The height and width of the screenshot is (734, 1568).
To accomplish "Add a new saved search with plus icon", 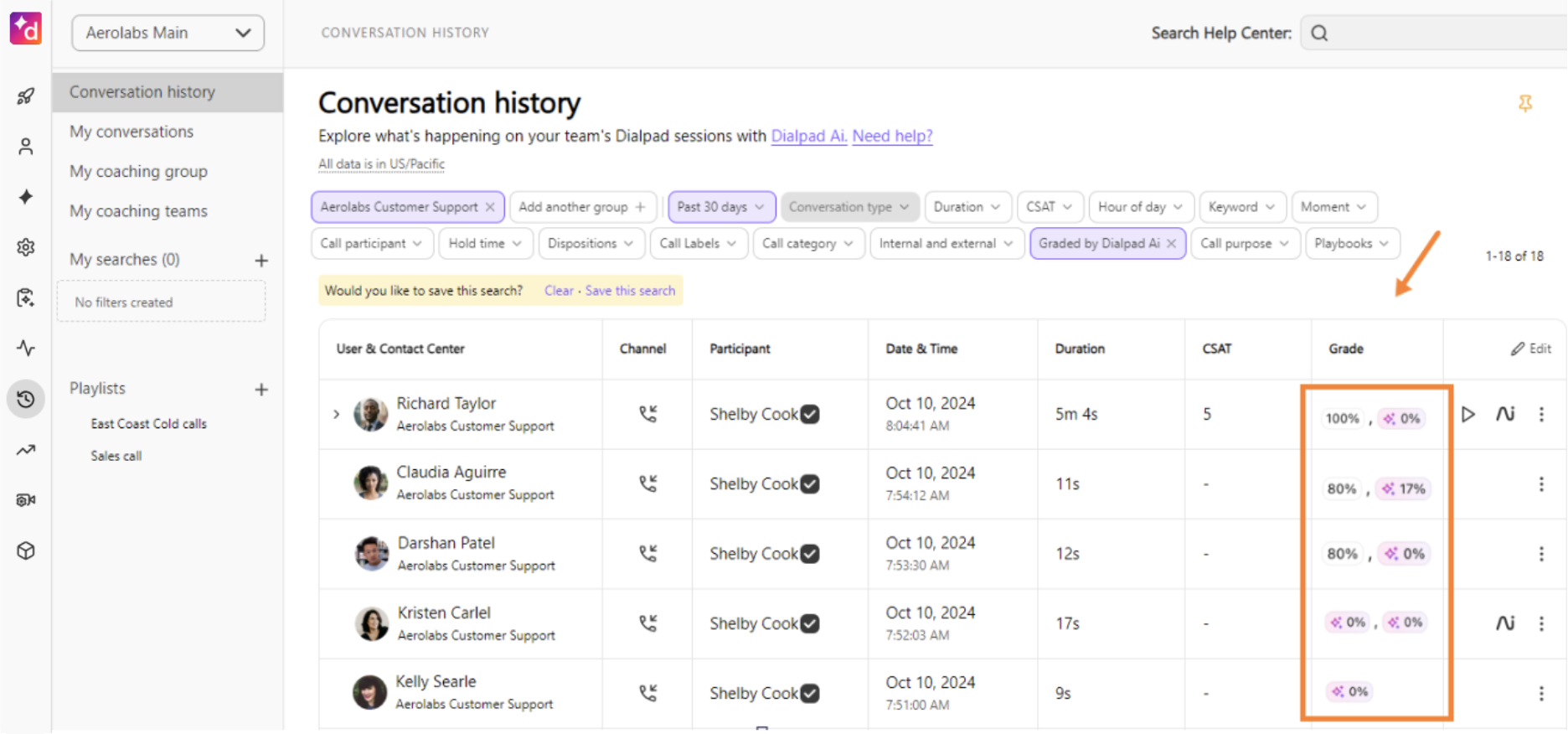I will point(261,261).
